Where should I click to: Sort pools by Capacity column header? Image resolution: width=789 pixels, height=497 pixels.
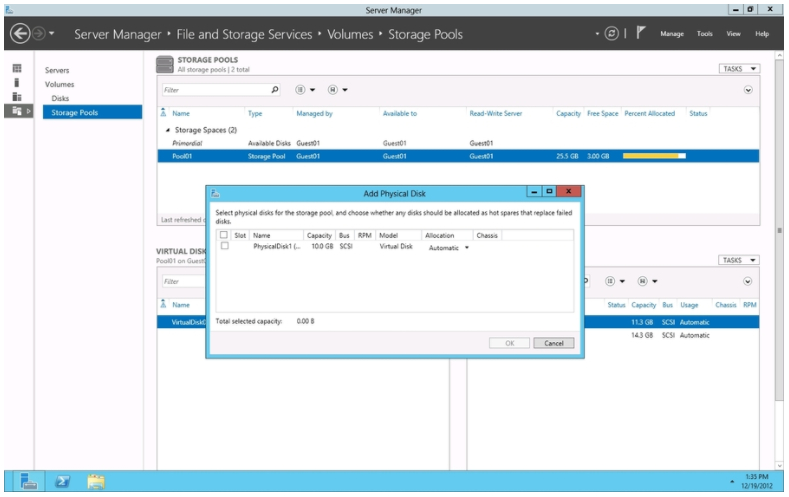pos(568,114)
